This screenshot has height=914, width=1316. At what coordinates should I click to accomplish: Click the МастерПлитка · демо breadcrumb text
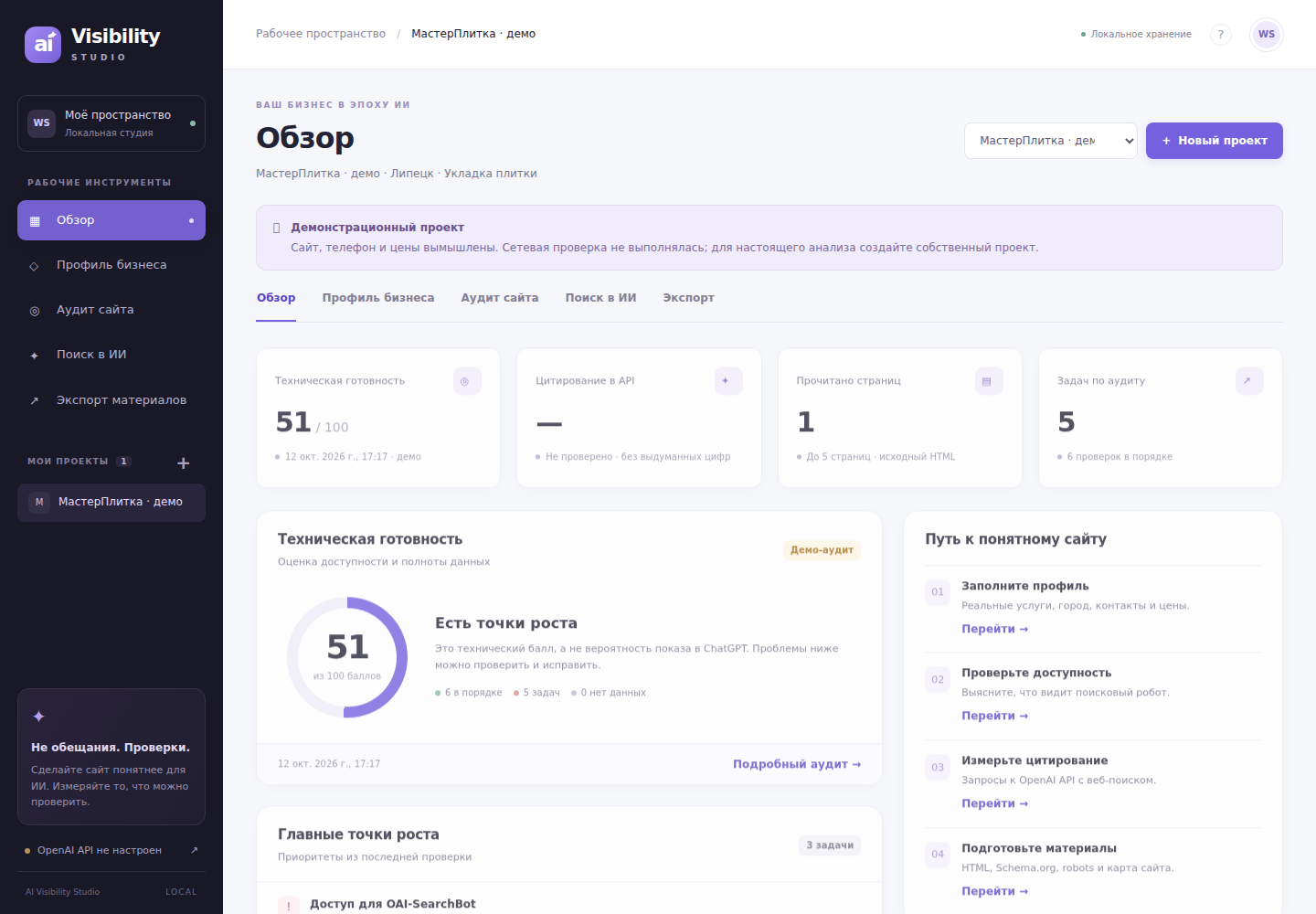[473, 34]
